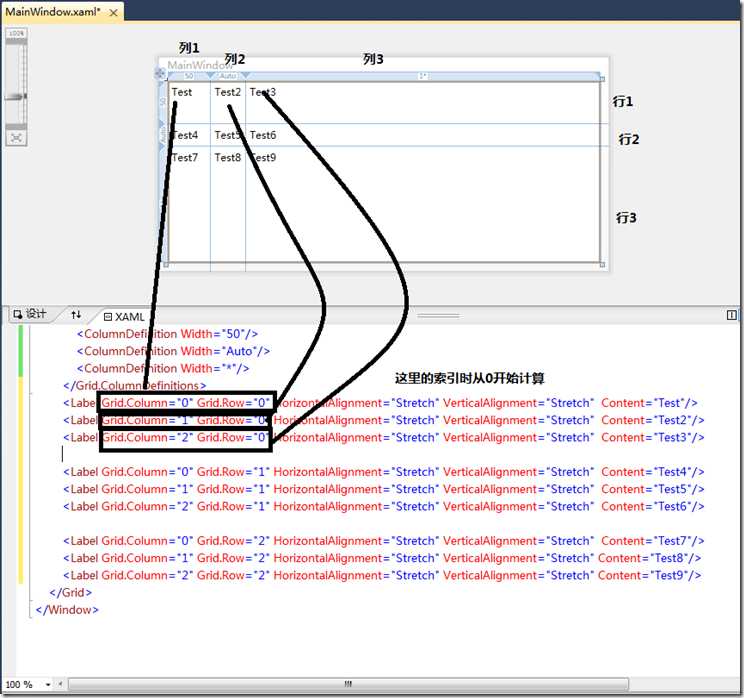Screen dimensions: 744x698
Task: Click the designer zoom slider thumb
Action: 16,96
